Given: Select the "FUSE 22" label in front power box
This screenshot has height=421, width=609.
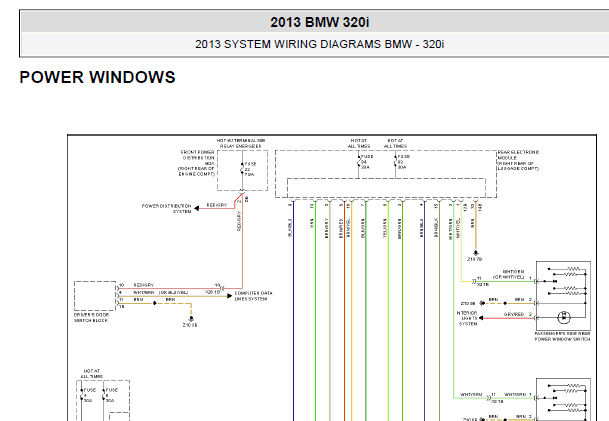Looking at the screenshot, I should pos(250,167).
